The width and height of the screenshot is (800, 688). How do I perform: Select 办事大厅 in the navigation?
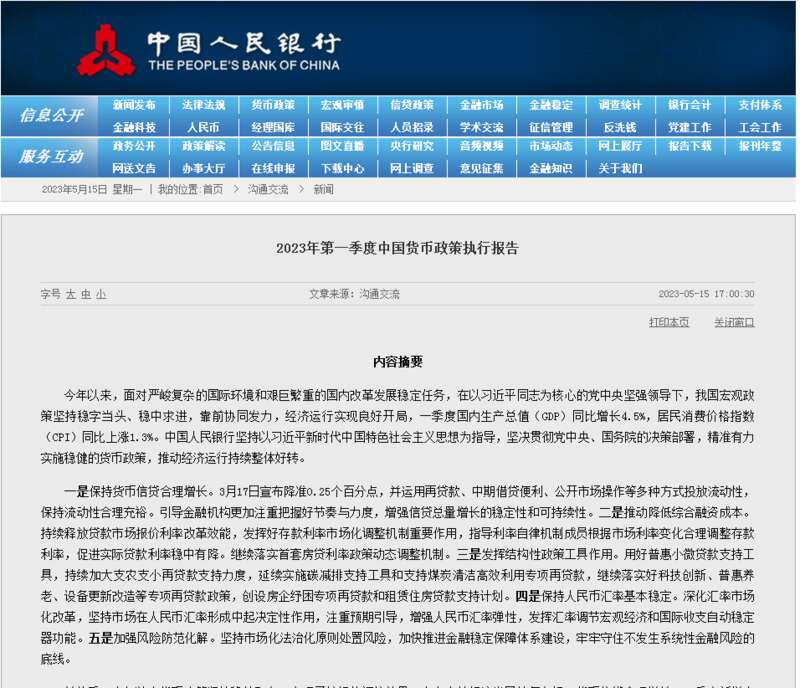pos(204,168)
